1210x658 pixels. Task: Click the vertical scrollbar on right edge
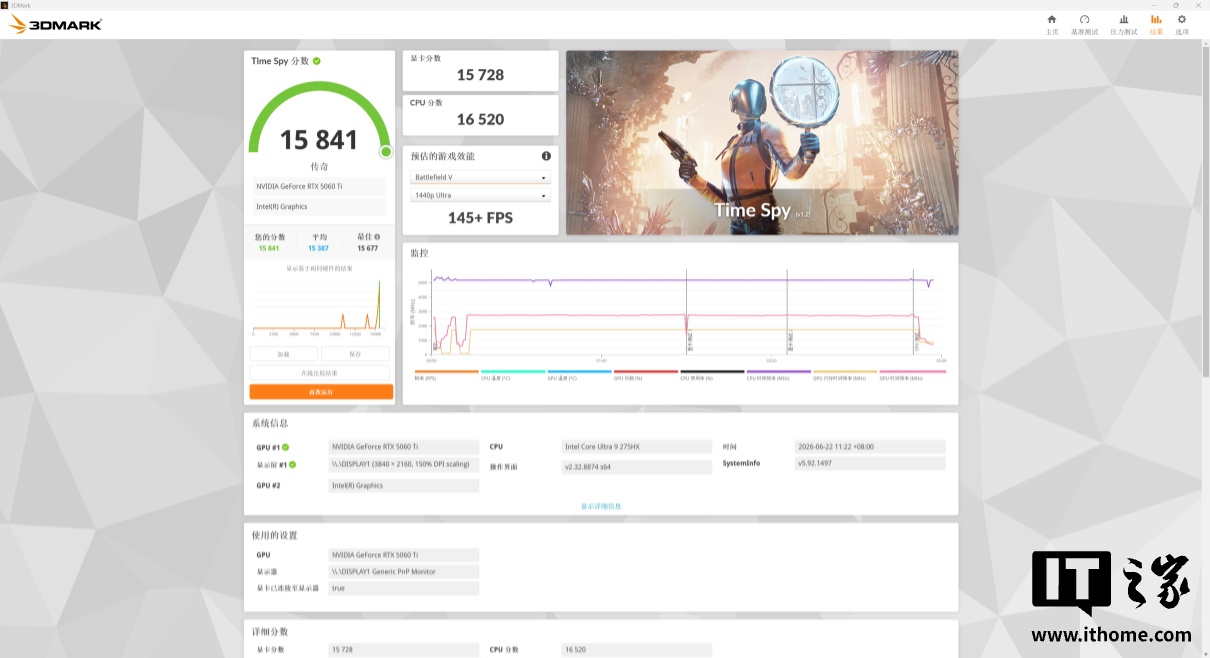click(x=1204, y=210)
